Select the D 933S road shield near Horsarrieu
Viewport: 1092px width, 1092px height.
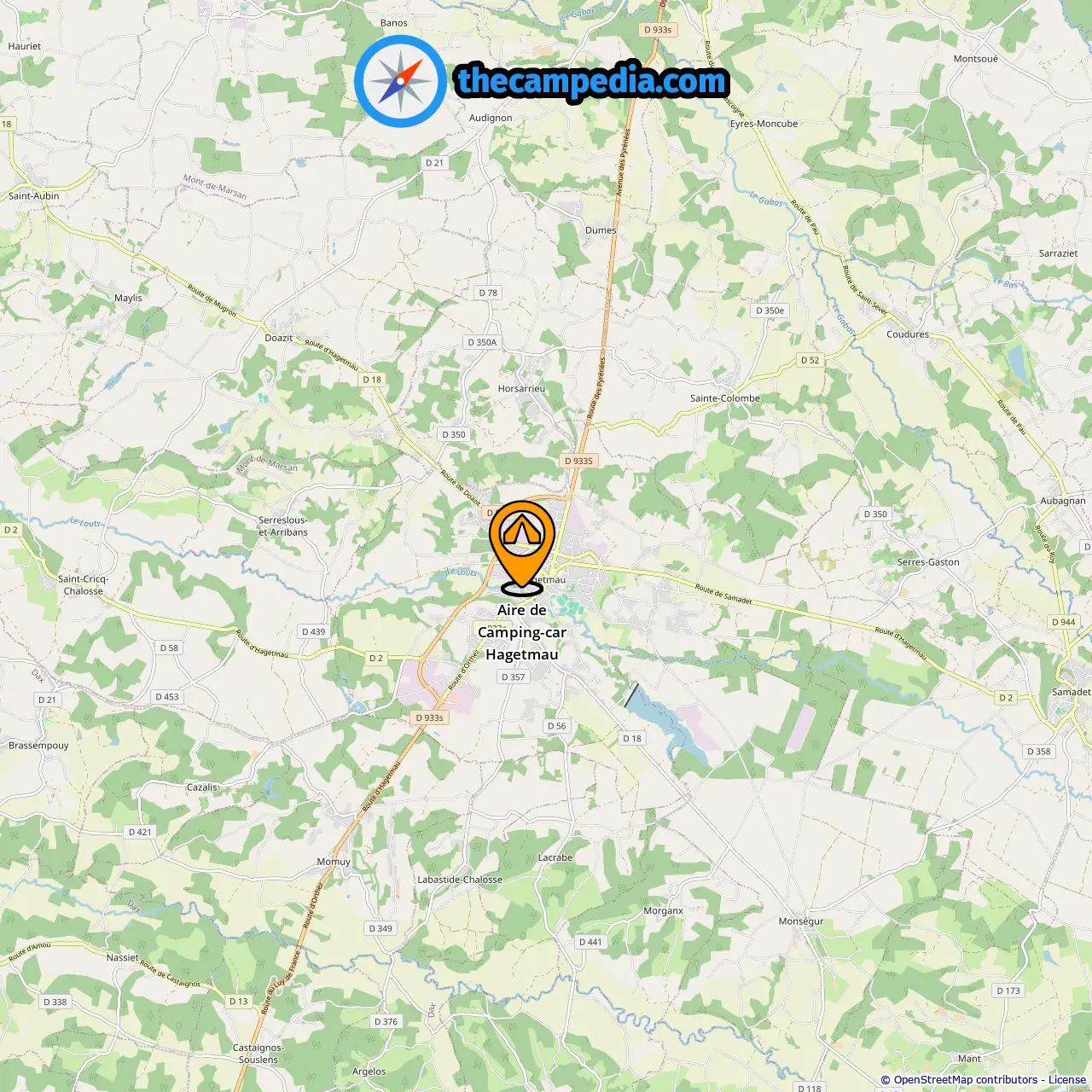click(x=579, y=461)
